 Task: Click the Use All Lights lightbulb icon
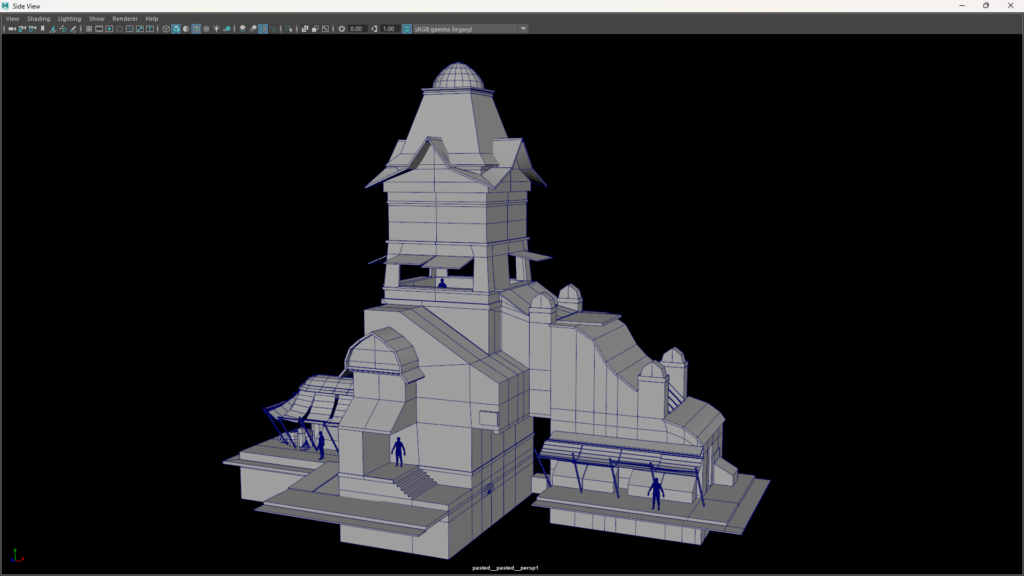coord(218,29)
